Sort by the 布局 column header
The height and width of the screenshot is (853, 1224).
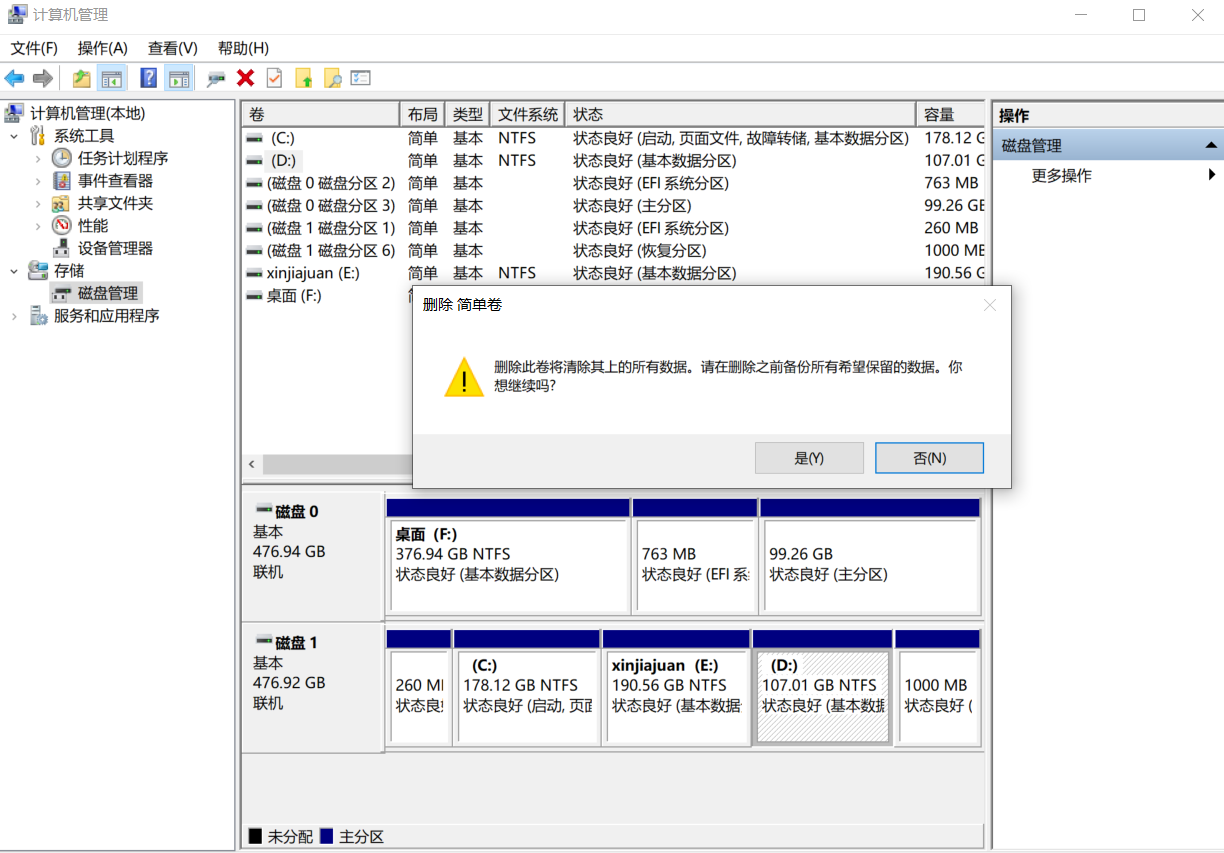coord(423,114)
